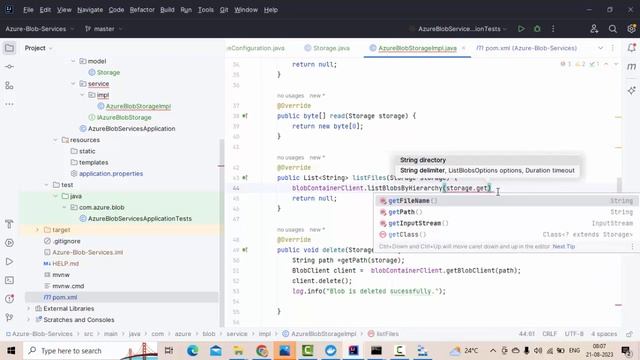
Task: Click the 4 spaces indent widget
Action: [604, 334]
